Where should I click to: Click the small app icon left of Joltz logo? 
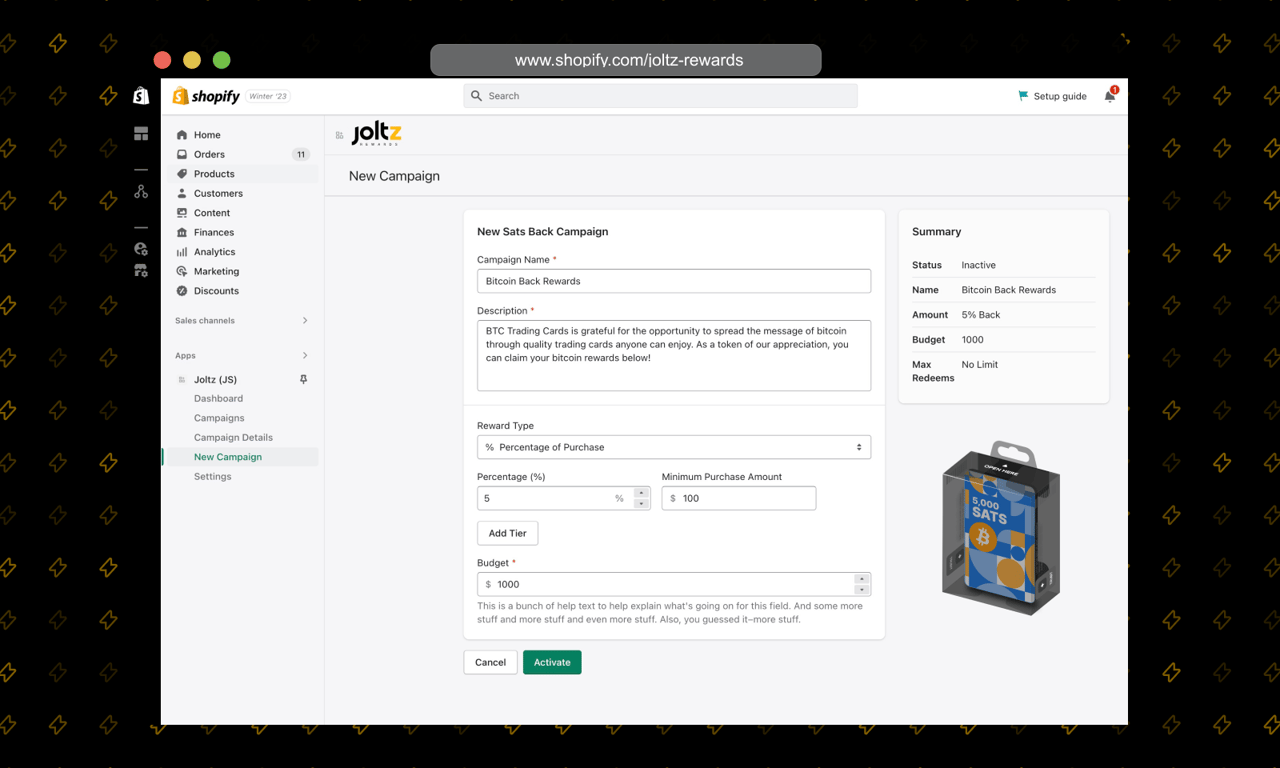(340, 135)
